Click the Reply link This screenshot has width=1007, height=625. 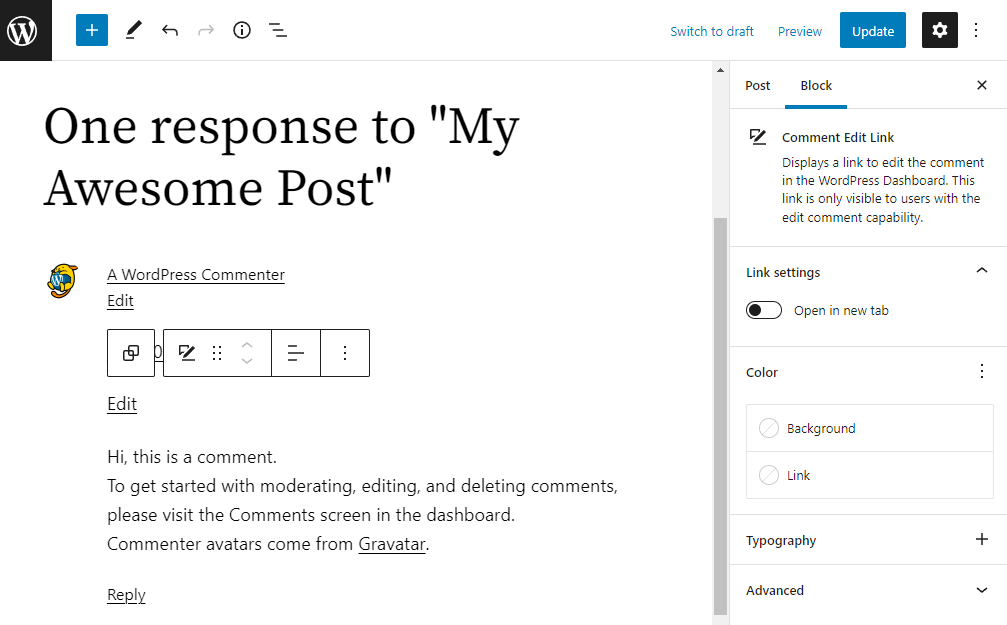[x=127, y=595]
